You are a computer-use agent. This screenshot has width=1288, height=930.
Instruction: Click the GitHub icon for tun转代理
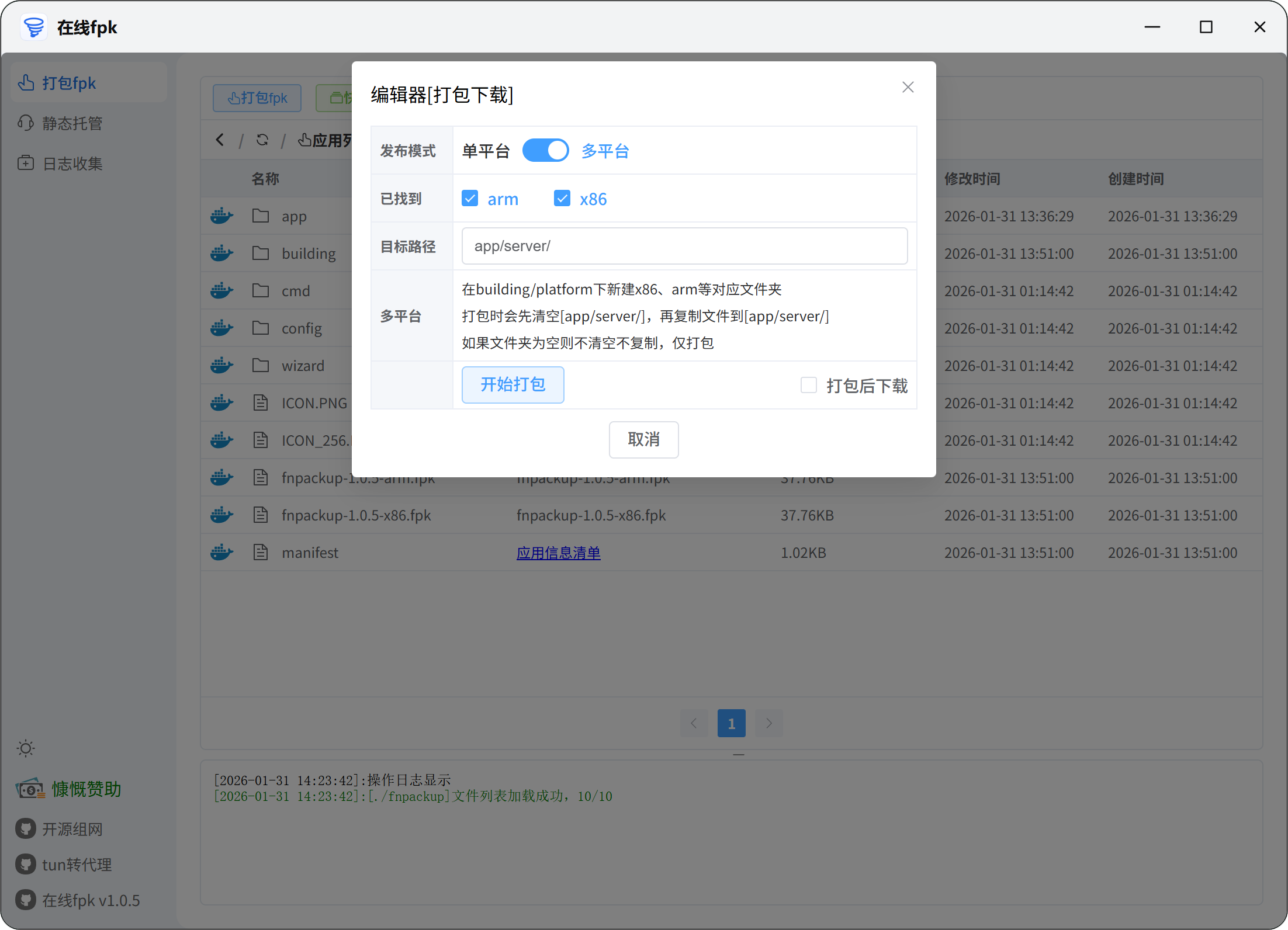tap(26, 865)
